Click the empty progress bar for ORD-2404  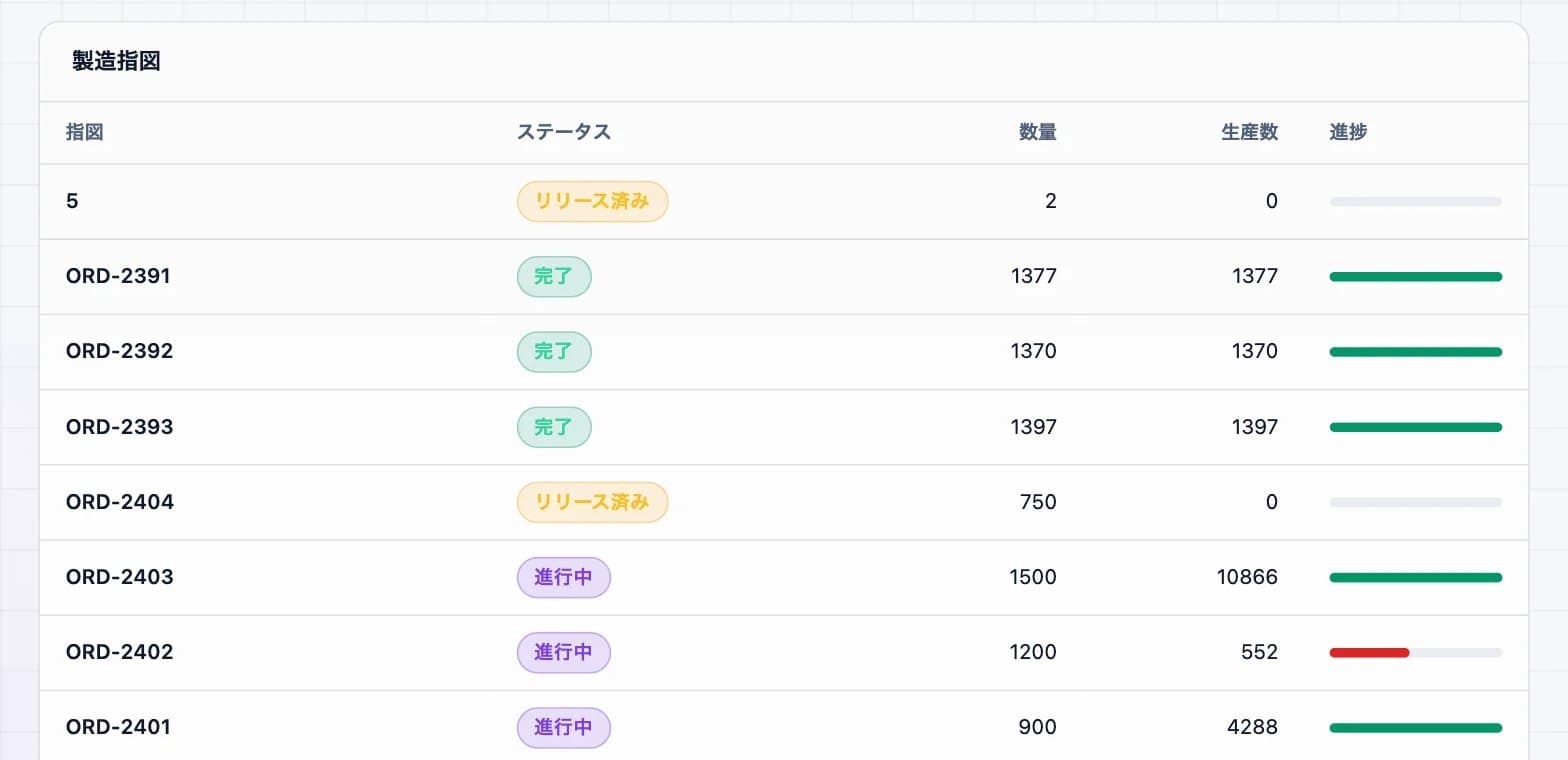click(x=1416, y=502)
